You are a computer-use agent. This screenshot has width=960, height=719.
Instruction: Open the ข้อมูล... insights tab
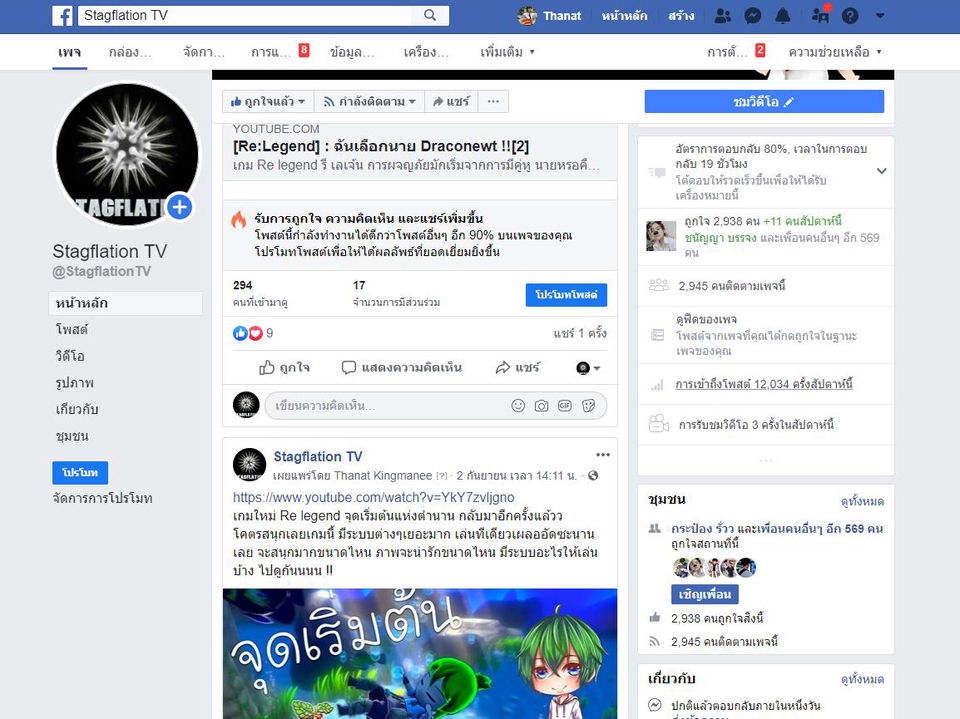pyautogui.click(x=352, y=52)
